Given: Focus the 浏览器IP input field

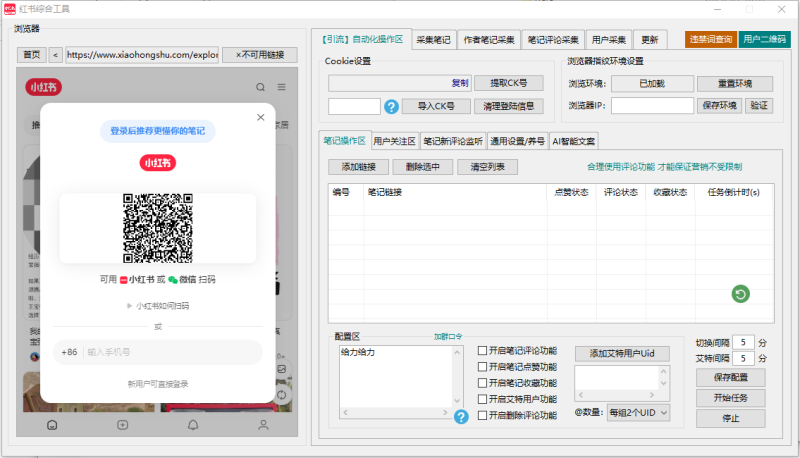Looking at the screenshot, I should (653, 106).
